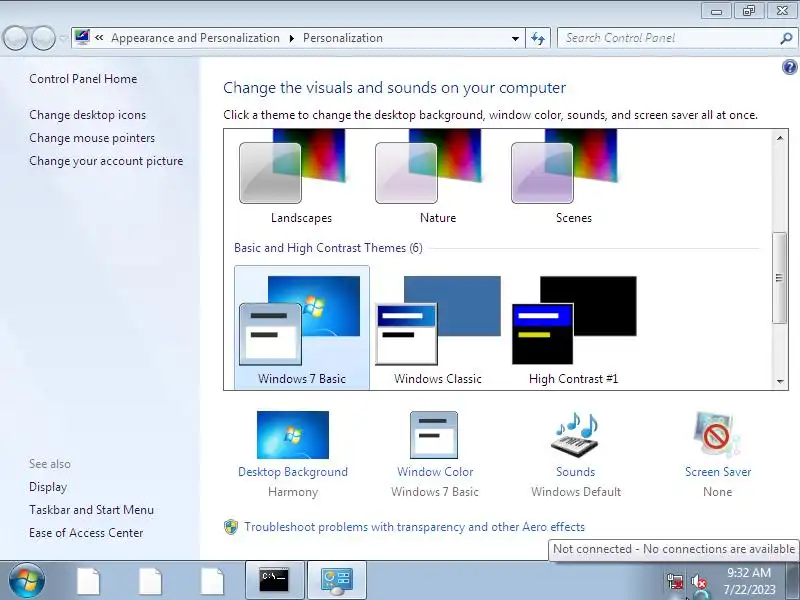
Task: Click the theme list scroll down arrow
Action: coord(780,382)
